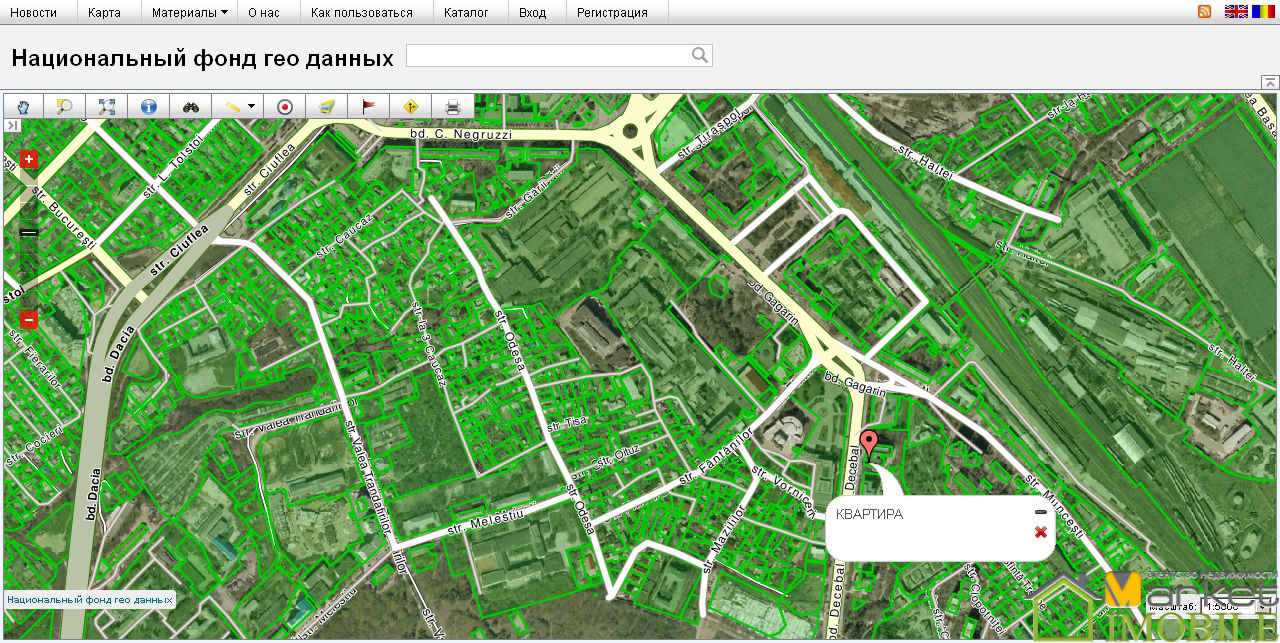The image size is (1280, 643).
Task: Print the map using printer icon
Action: coord(452,107)
